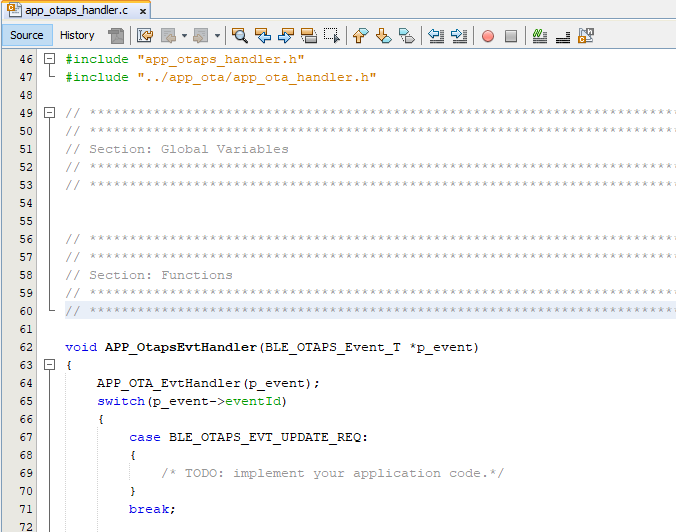
Task: Click Shift Line Right icon
Action: click(459, 35)
